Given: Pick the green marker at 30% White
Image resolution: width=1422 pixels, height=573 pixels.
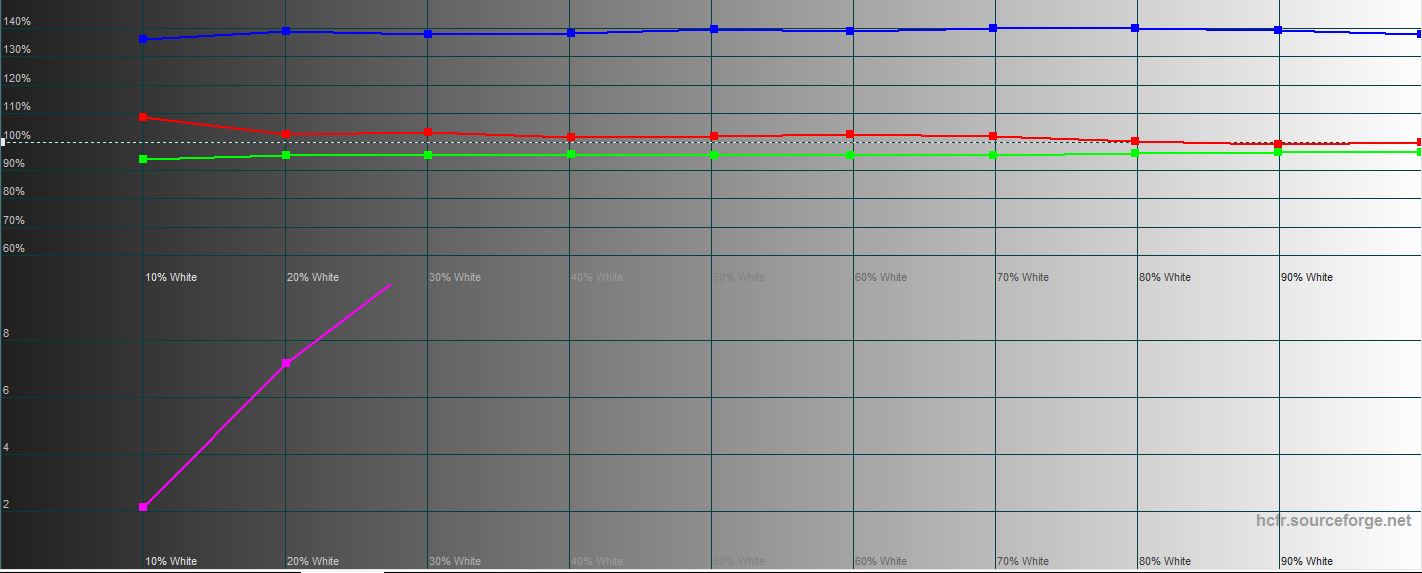Looking at the screenshot, I should coord(428,155).
